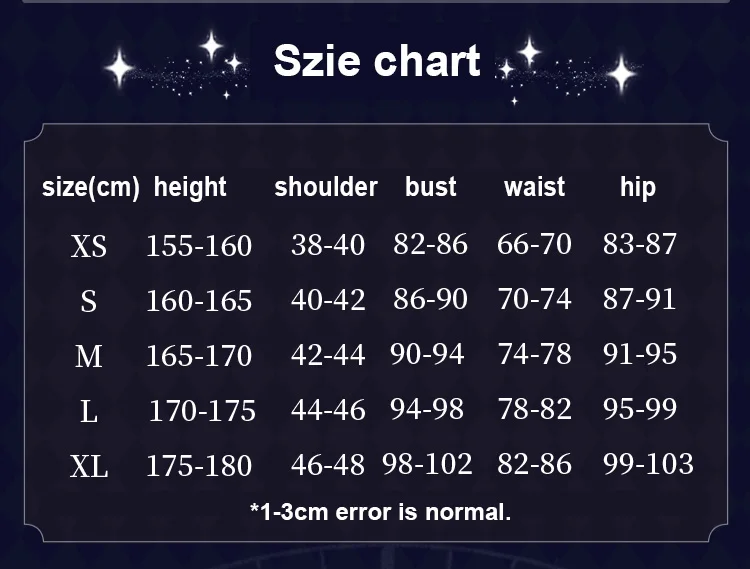Select the "height" column header
This screenshot has width=750, height=569.
tap(190, 187)
